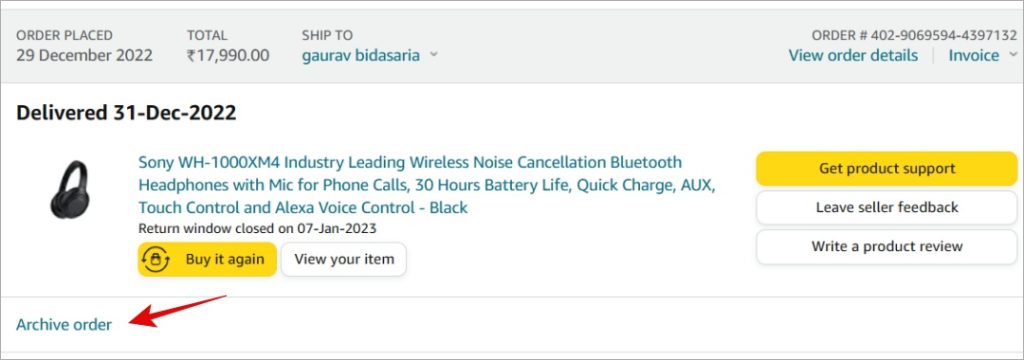
Task: Click the circular reorder icon in Buy it again
Action: point(156,259)
